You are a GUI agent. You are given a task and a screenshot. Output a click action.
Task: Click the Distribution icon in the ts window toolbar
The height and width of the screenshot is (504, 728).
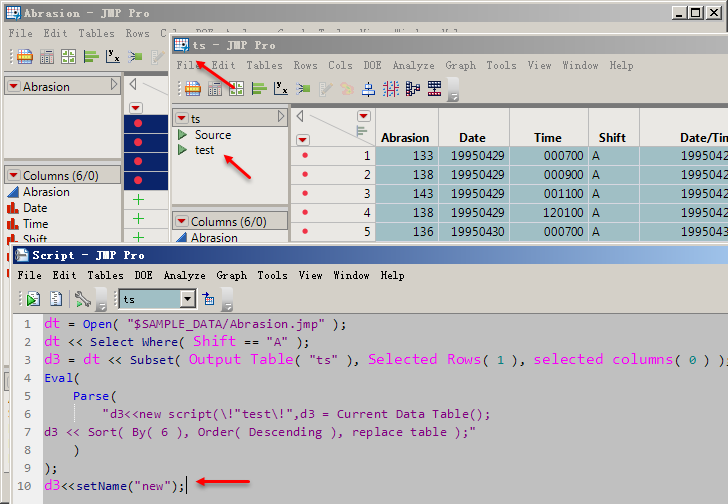coord(258,88)
